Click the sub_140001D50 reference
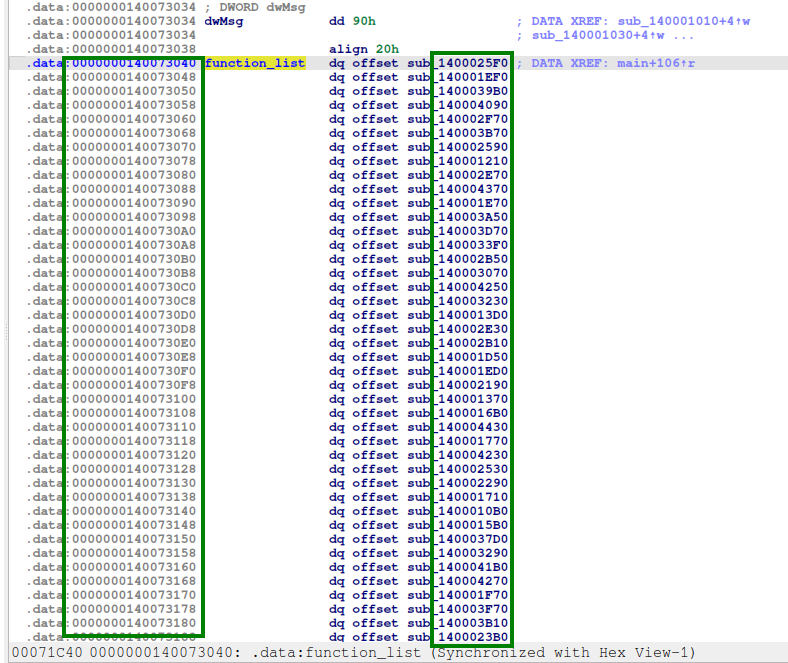This screenshot has height=663, width=788. [x=458, y=357]
